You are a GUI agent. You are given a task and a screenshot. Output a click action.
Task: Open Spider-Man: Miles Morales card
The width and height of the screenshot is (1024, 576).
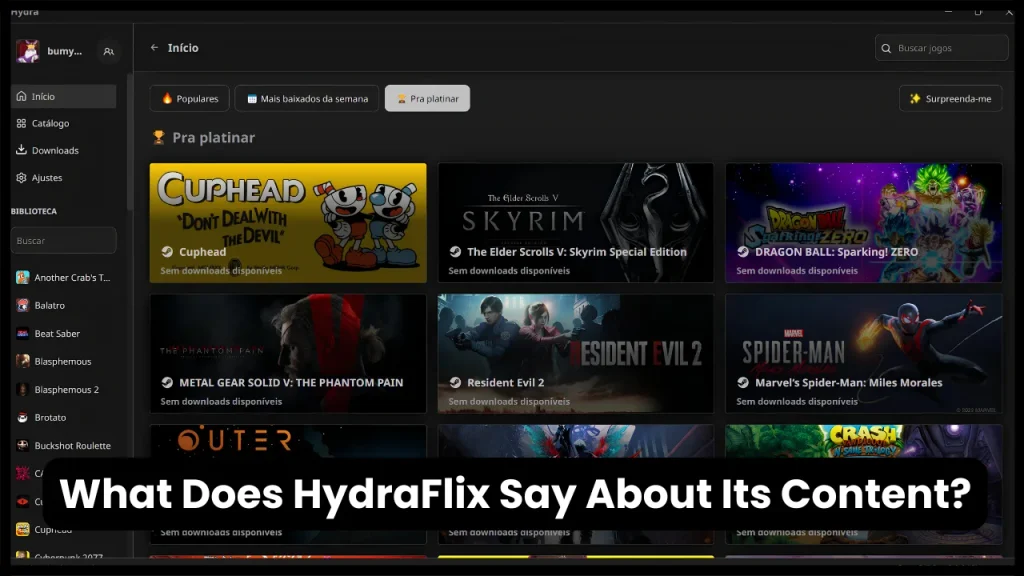863,353
